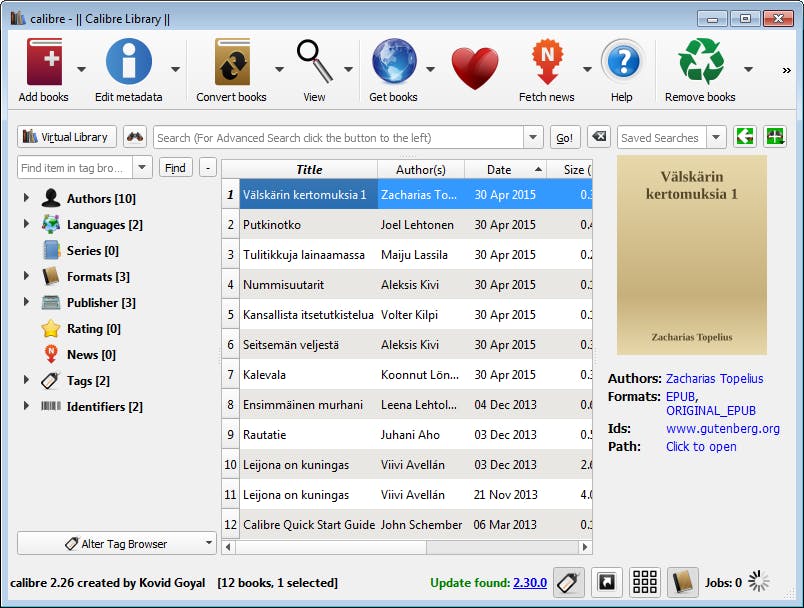Viewport: 804px width, 608px height.
Task: Click the save current search plus icon
Action: pyautogui.click(x=775, y=137)
